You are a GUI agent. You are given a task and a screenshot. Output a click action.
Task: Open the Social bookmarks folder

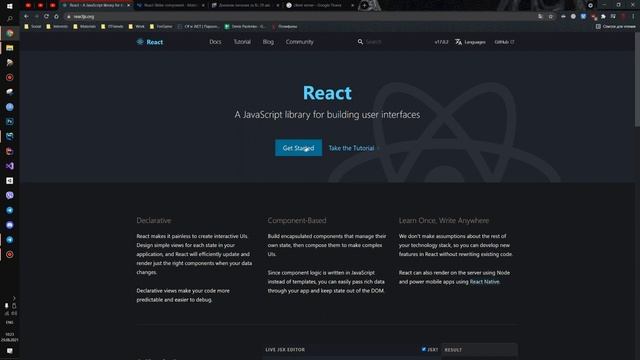pyautogui.click(x=33, y=26)
